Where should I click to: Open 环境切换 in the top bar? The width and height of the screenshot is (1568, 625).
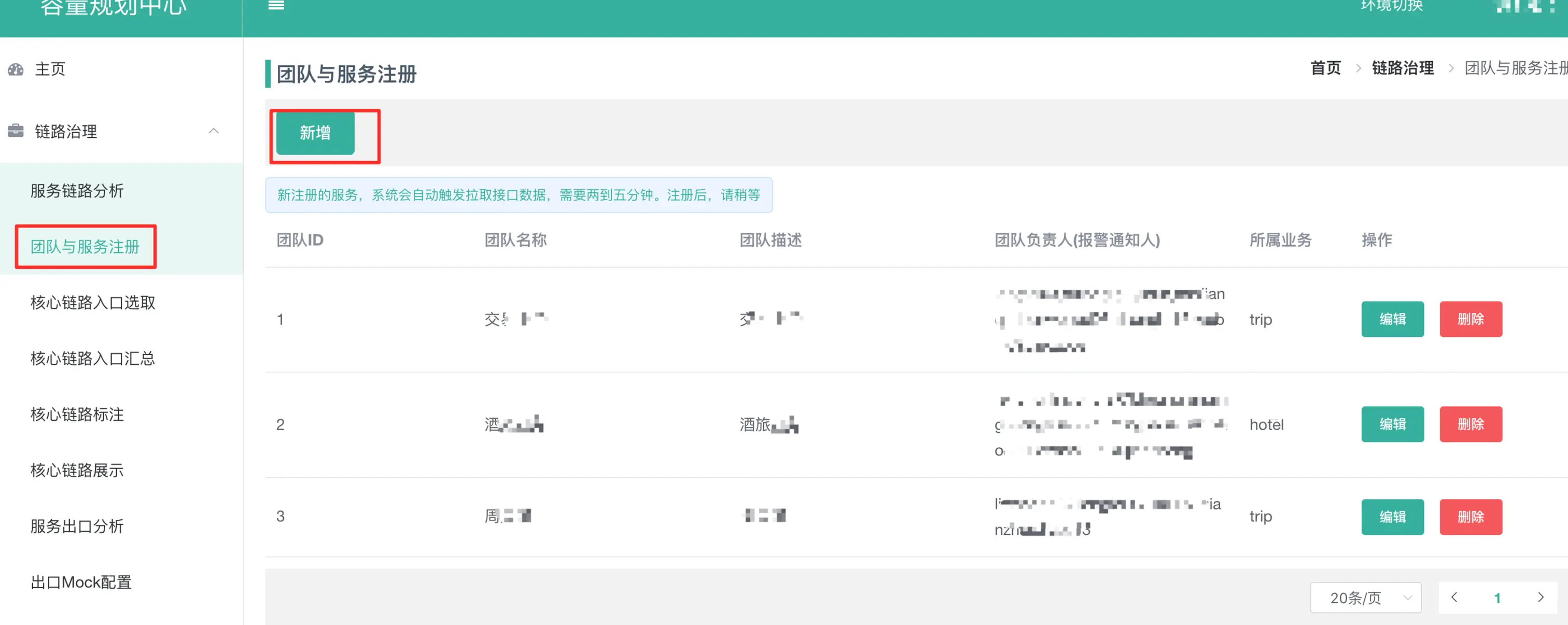coord(1392,6)
